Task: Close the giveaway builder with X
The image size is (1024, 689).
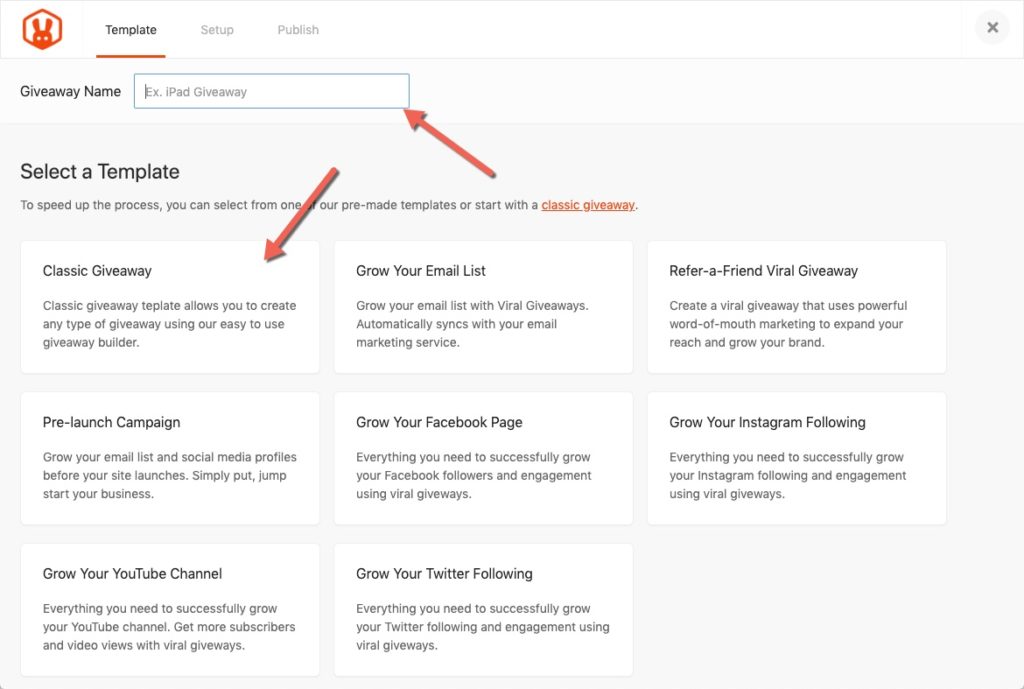Action: (992, 27)
